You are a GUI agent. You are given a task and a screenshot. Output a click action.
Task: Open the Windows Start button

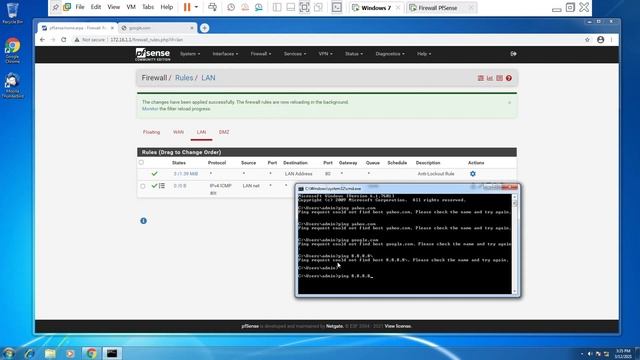9,353
